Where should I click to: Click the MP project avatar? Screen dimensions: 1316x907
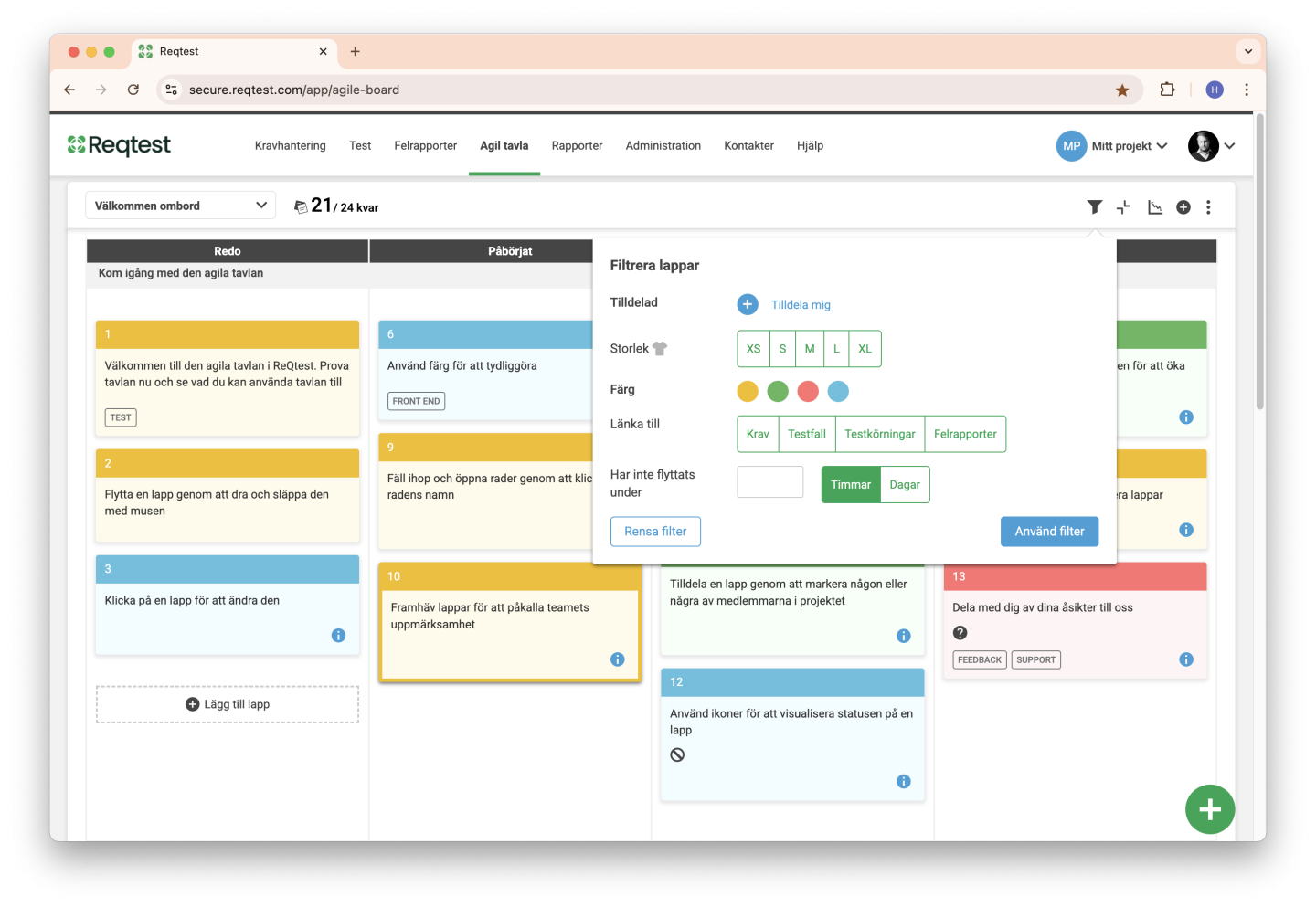(x=1071, y=146)
